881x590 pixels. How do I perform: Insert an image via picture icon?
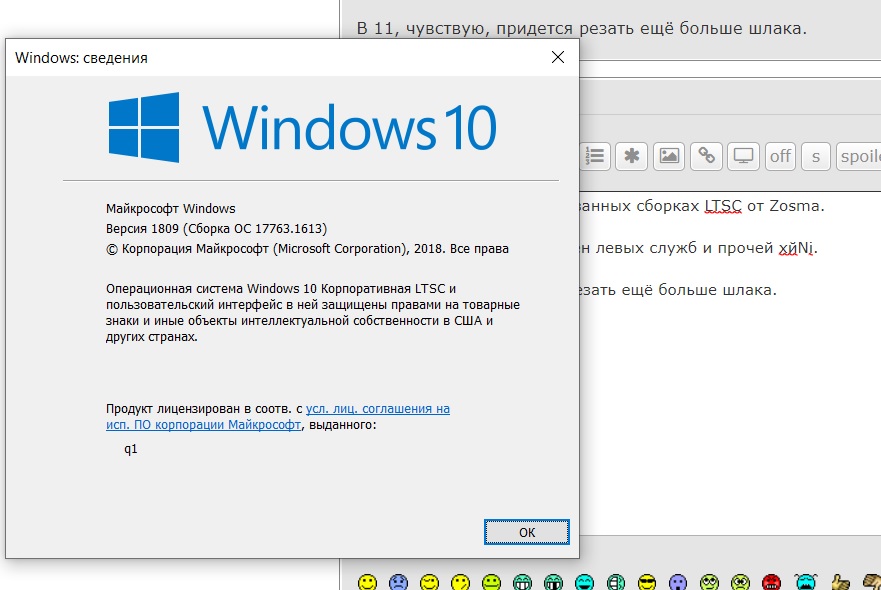(x=669, y=156)
